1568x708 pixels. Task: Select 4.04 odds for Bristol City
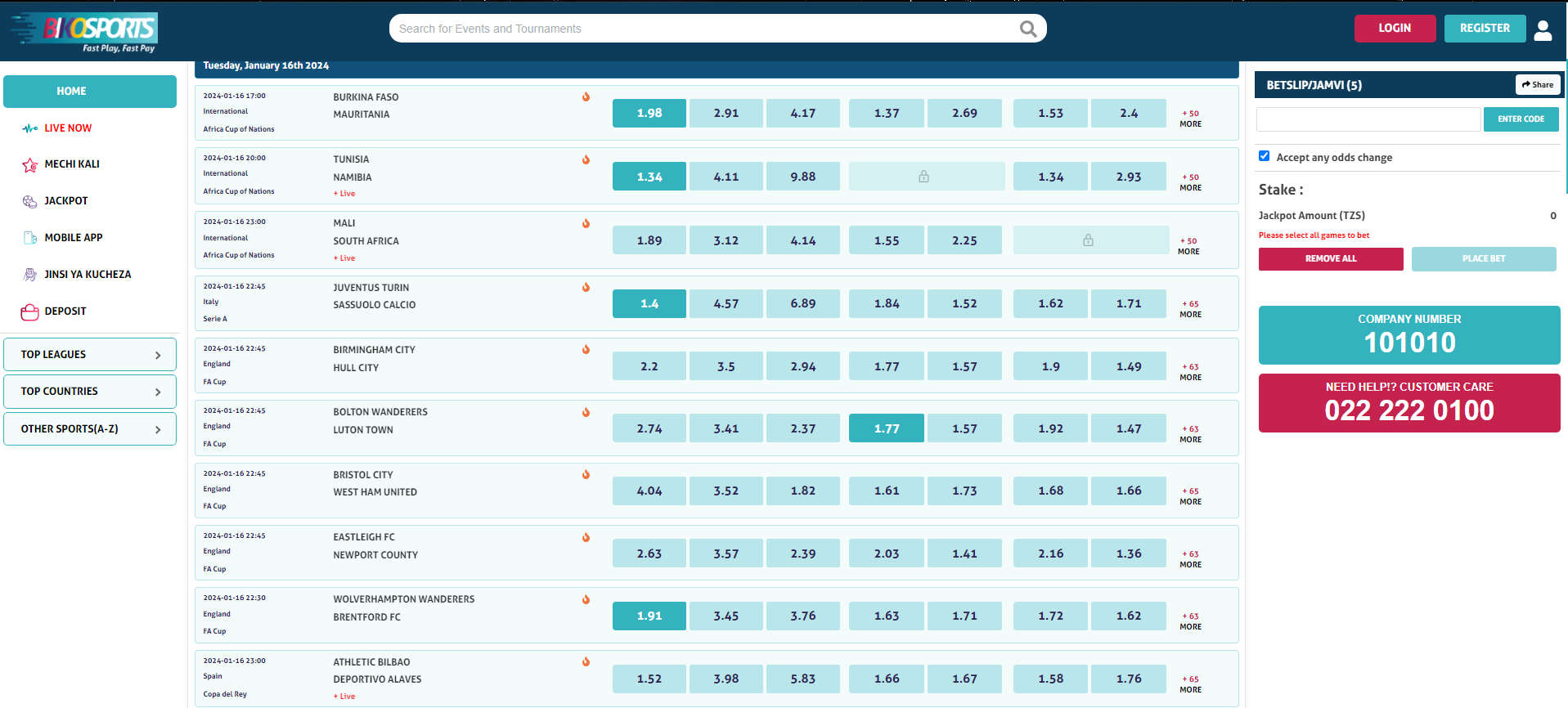click(649, 491)
